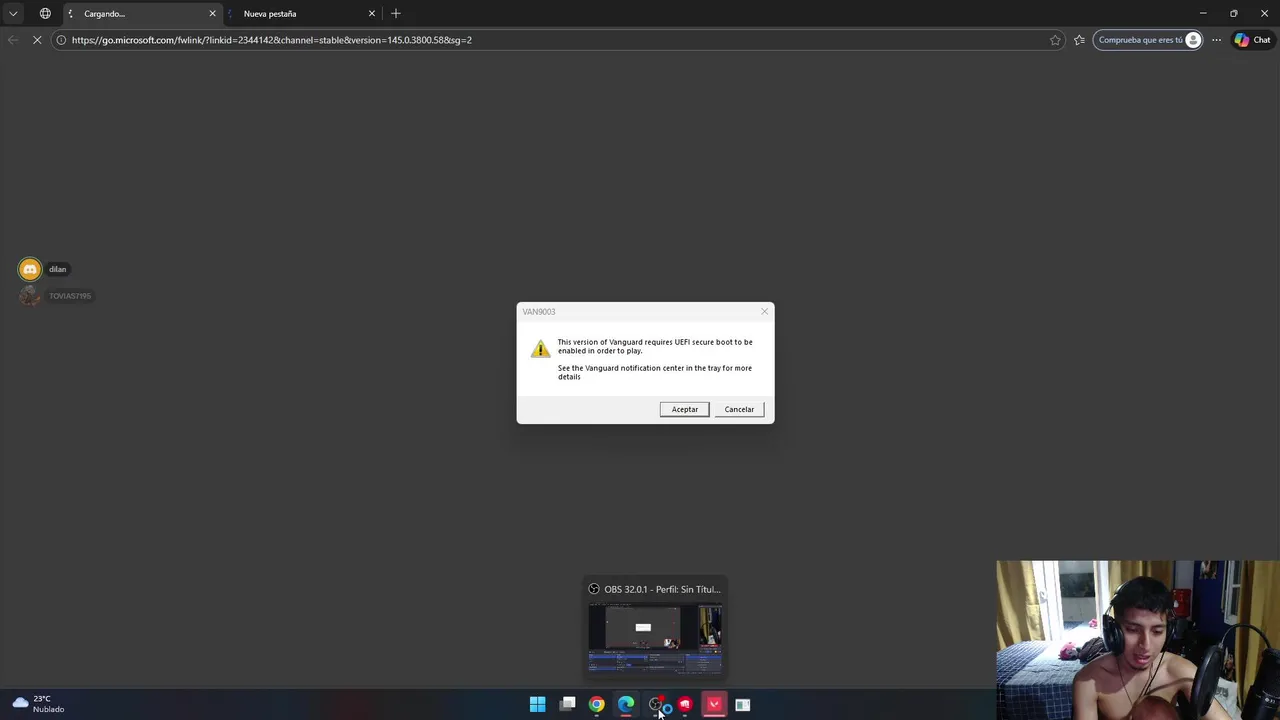Viewport: 1280px width, 720px height.
Task: Open a new tab with plus button
Action: click(x=396, y=14)
